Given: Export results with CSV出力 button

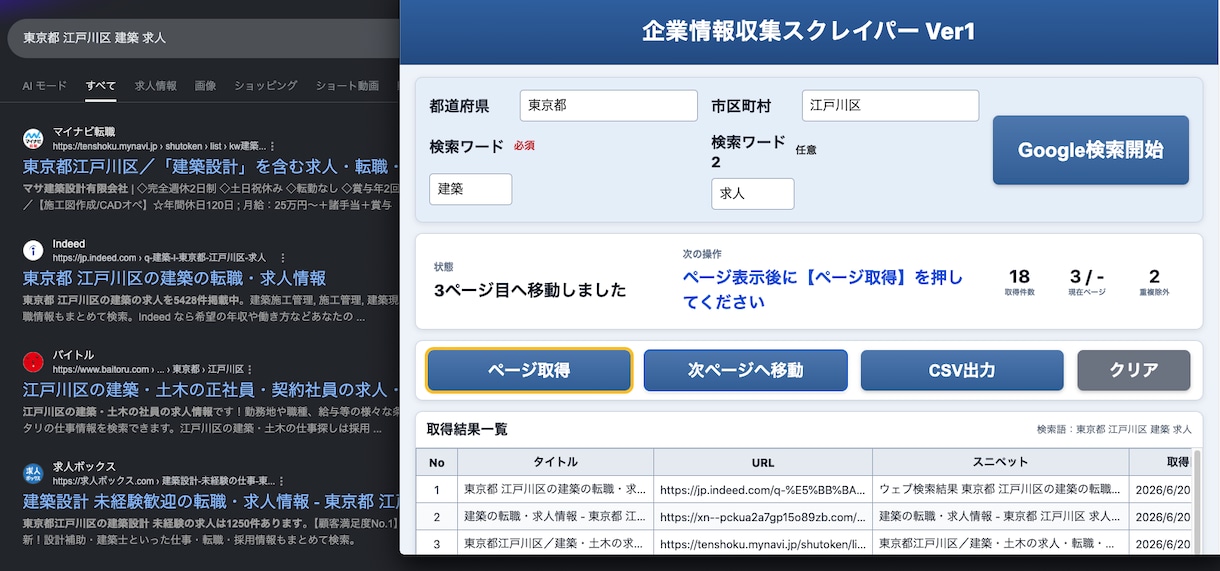Looking at the screenshot, I should (x=962, y=370).
